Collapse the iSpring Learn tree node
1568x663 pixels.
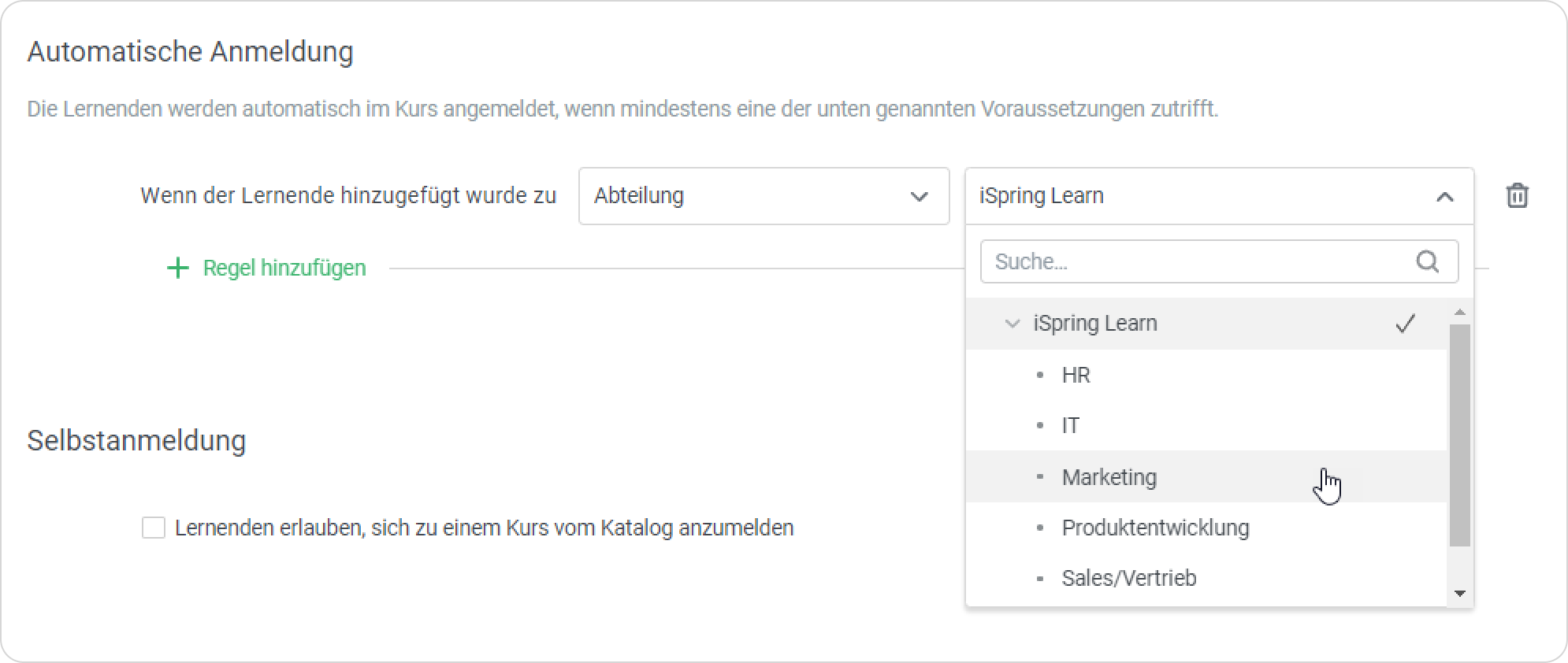tap(1012, 324)
